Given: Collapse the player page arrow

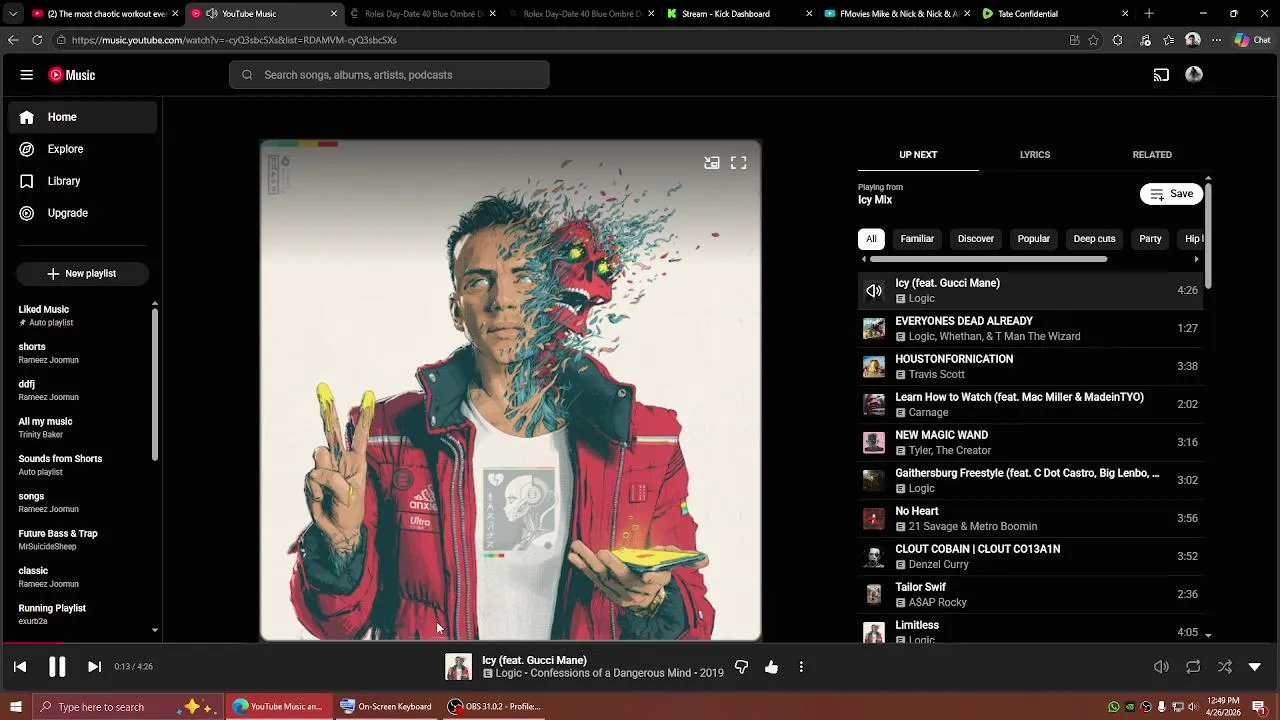Looking at the screenshot, I should pos(1255,667).
